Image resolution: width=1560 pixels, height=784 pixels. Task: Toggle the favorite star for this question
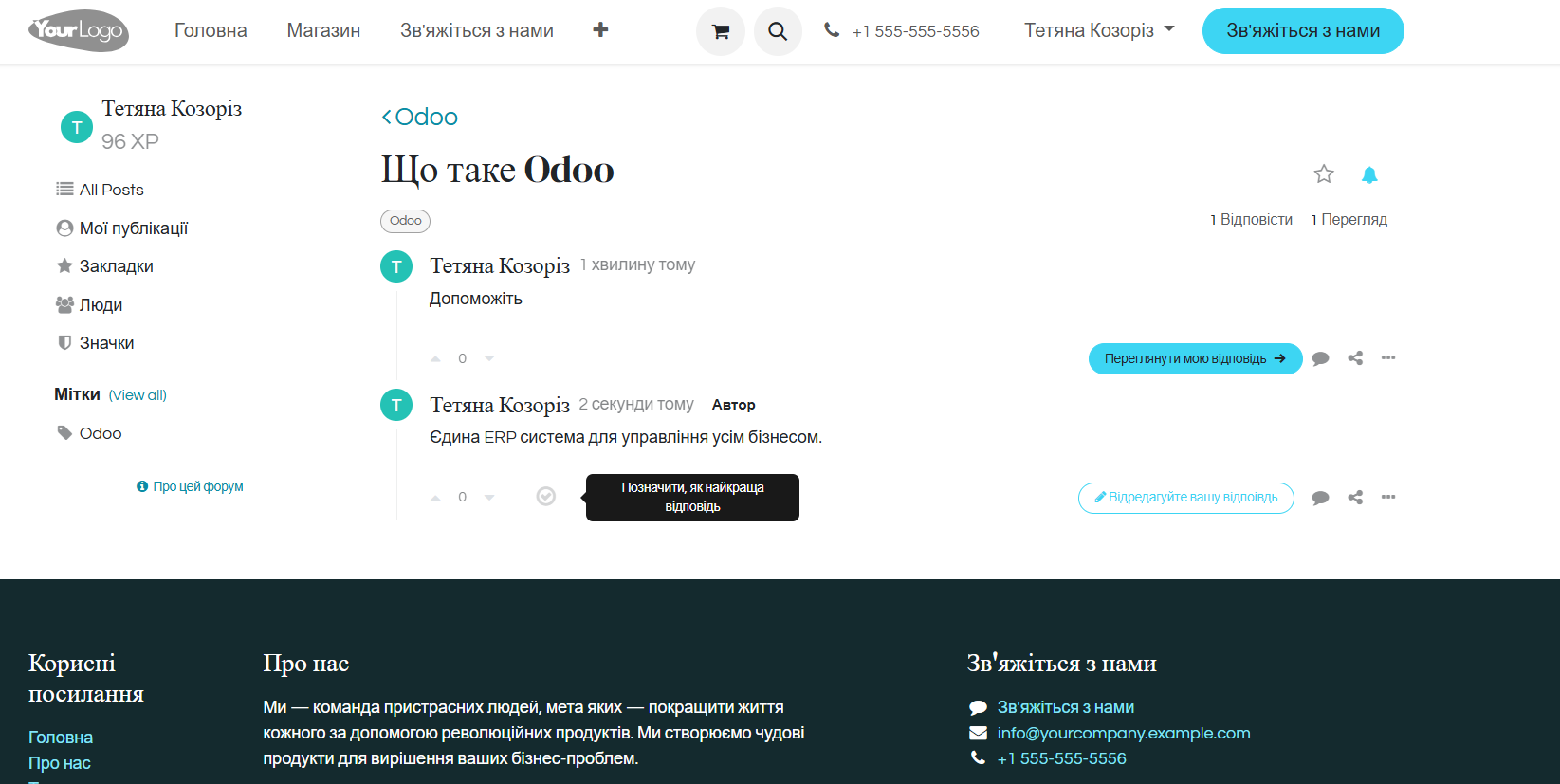click(1324, 174)
